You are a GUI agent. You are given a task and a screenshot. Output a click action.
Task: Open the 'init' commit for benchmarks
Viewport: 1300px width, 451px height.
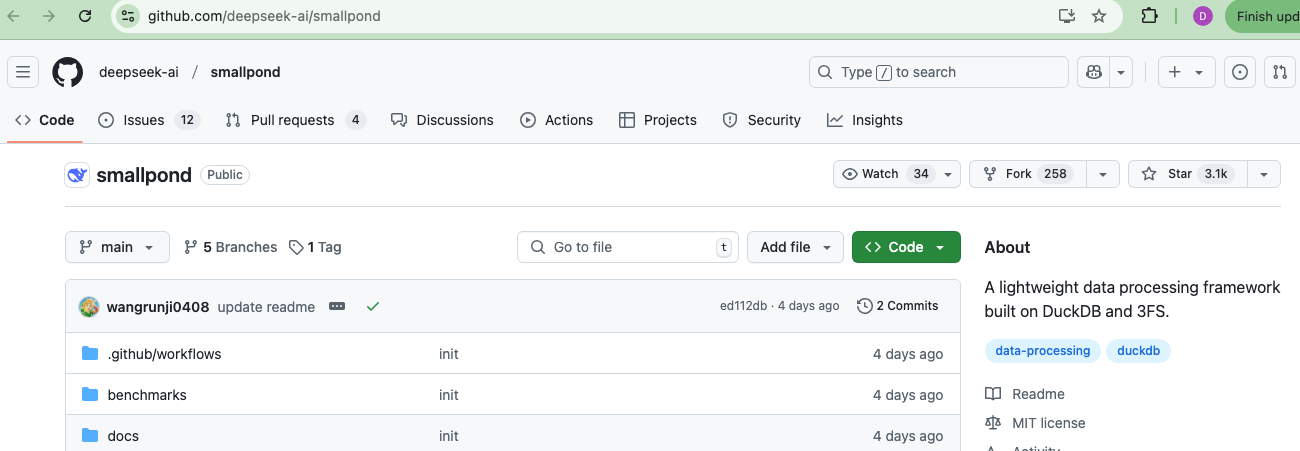[x=449, y=395]
